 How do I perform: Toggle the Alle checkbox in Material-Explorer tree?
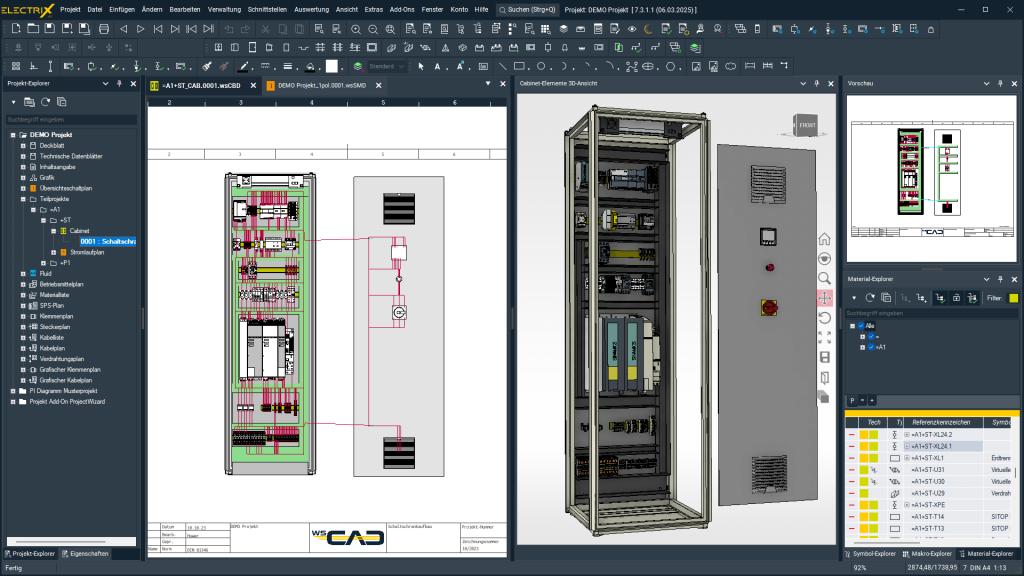[862, 325]
